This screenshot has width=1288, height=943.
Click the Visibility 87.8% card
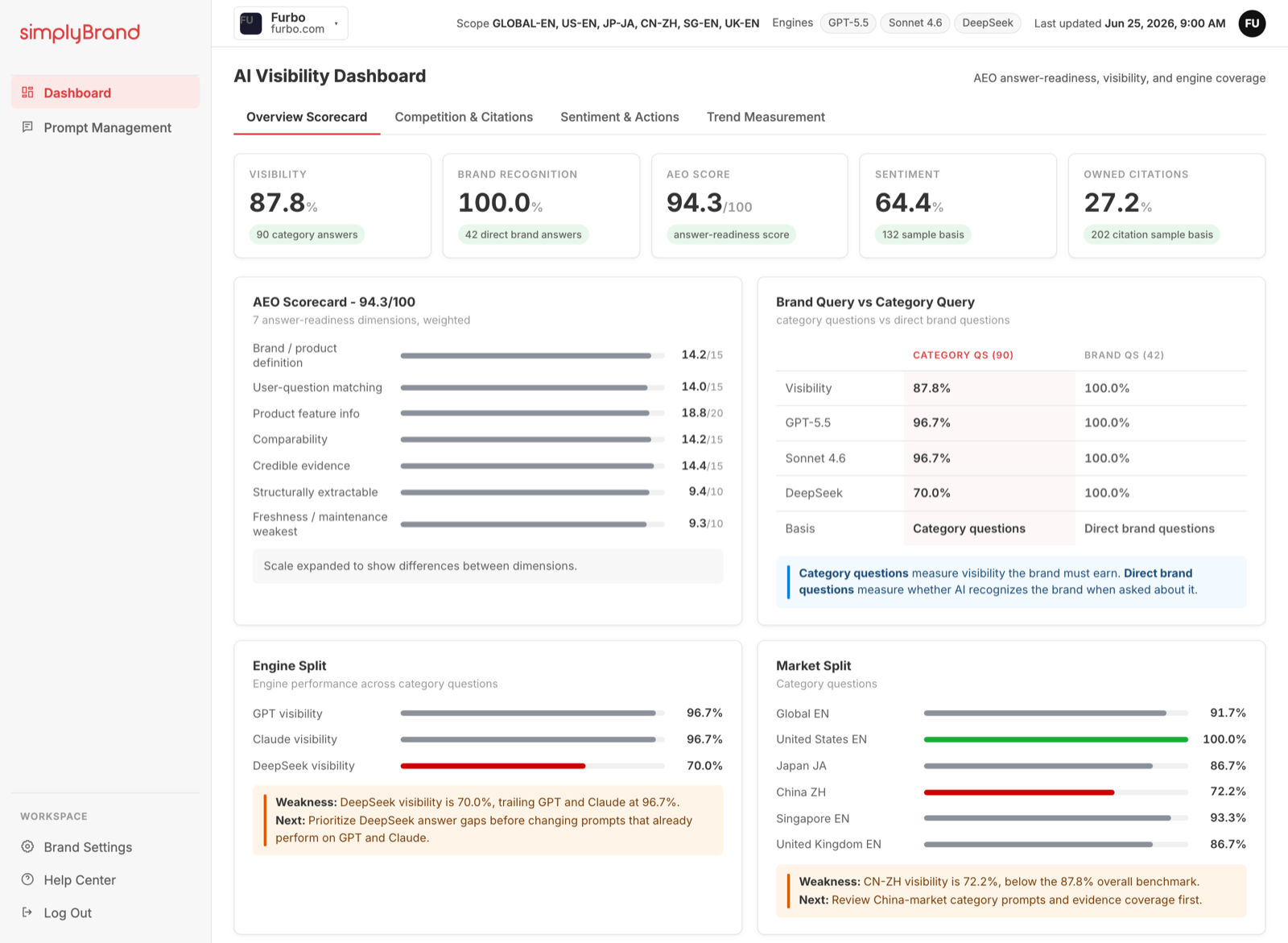click(x=332, y=206)
